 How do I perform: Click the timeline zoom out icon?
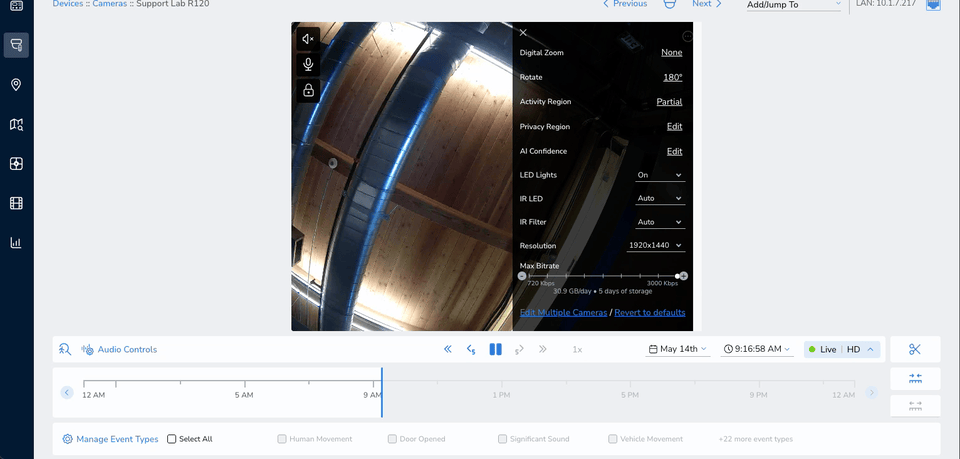915,406
